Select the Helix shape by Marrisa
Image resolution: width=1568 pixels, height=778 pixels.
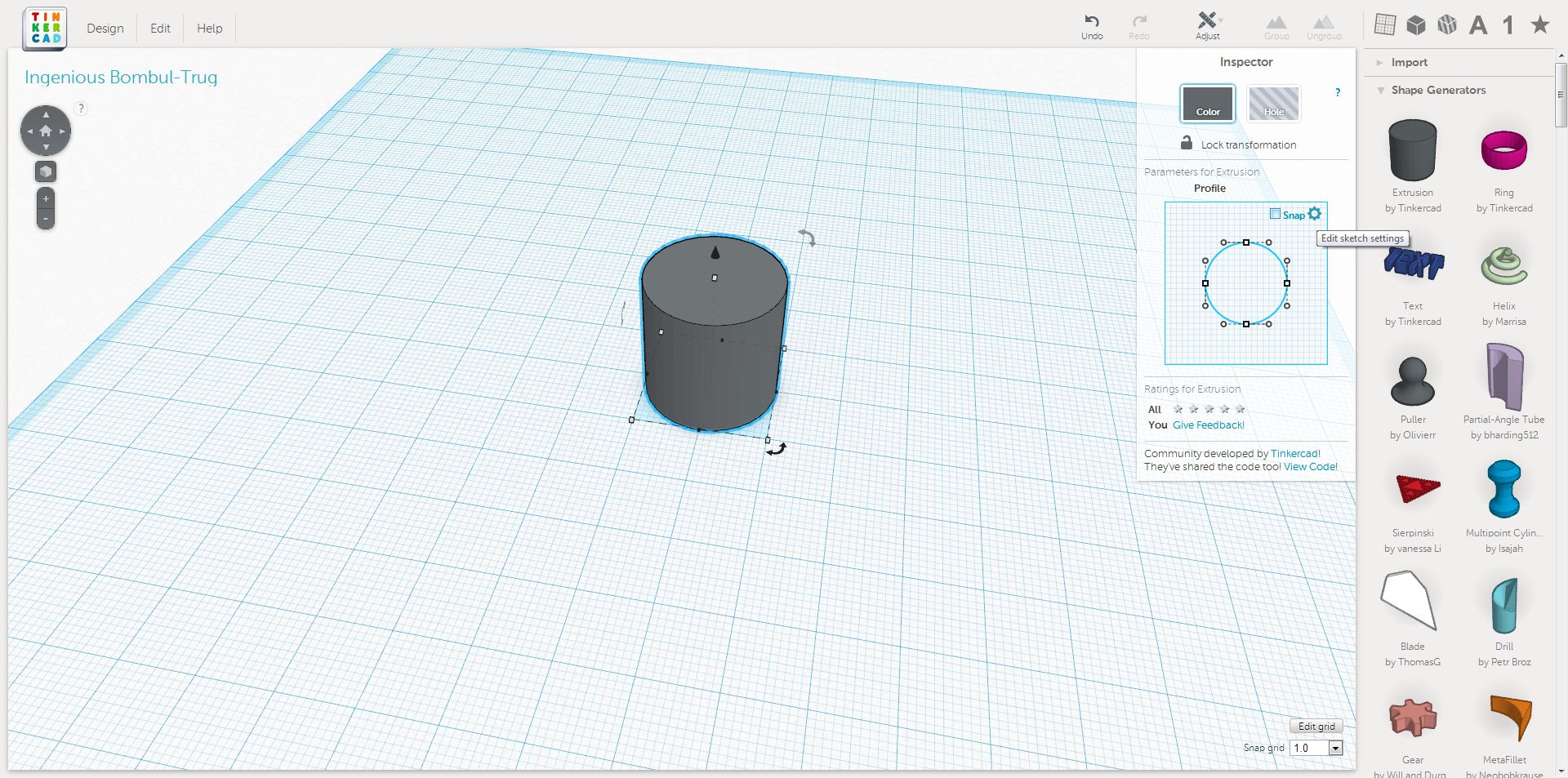[x=1503, y=265]
